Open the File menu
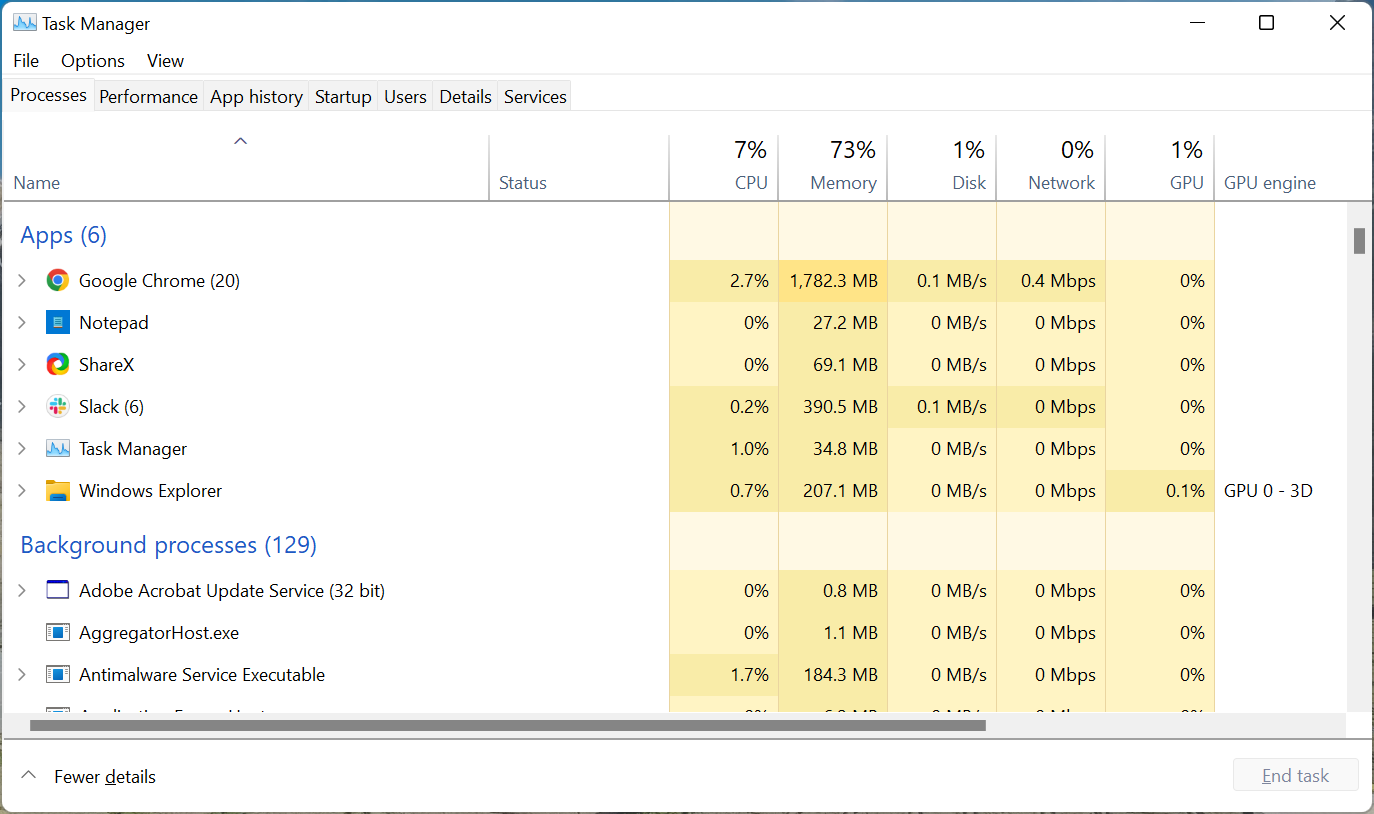 click(26, 61)
